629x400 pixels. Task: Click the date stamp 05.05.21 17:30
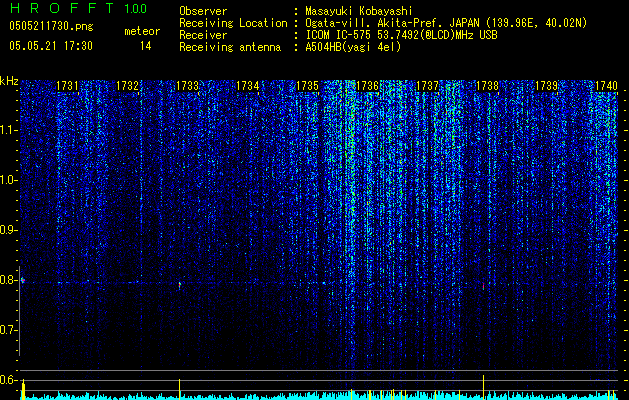click(x=51, y=46)
